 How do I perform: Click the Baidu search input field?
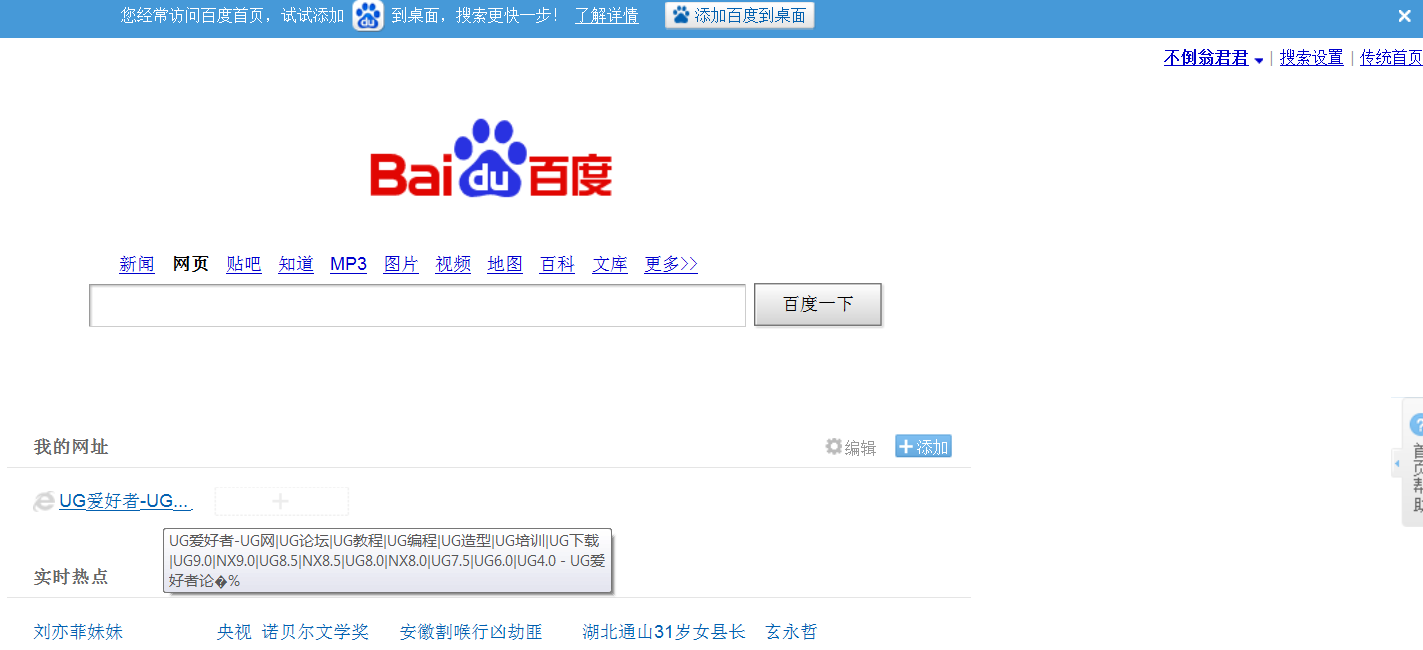click(418, 305)
